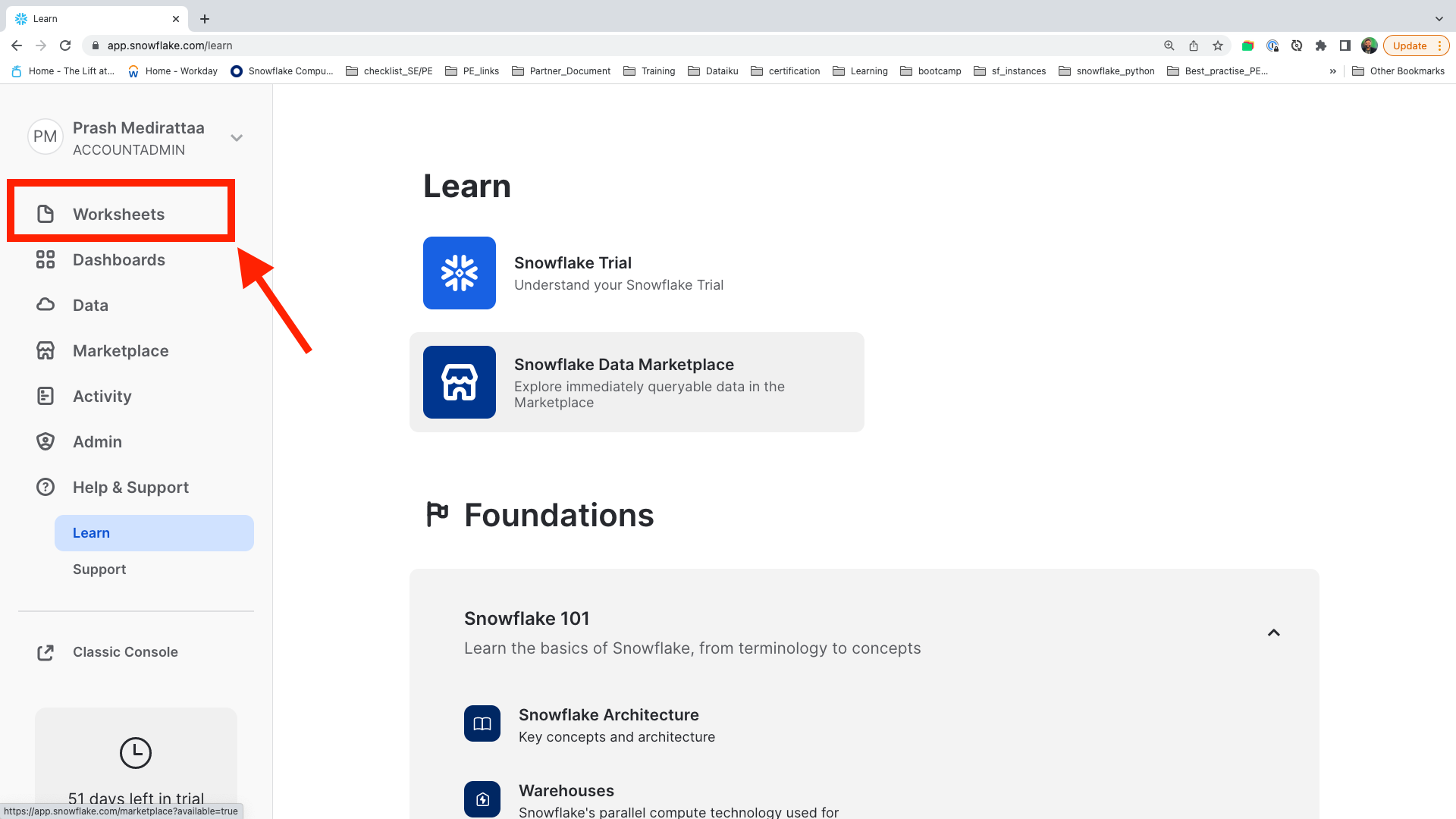
Task: Click the Data cloud icon
Action: pyautogui.click(x=45, y=305)
